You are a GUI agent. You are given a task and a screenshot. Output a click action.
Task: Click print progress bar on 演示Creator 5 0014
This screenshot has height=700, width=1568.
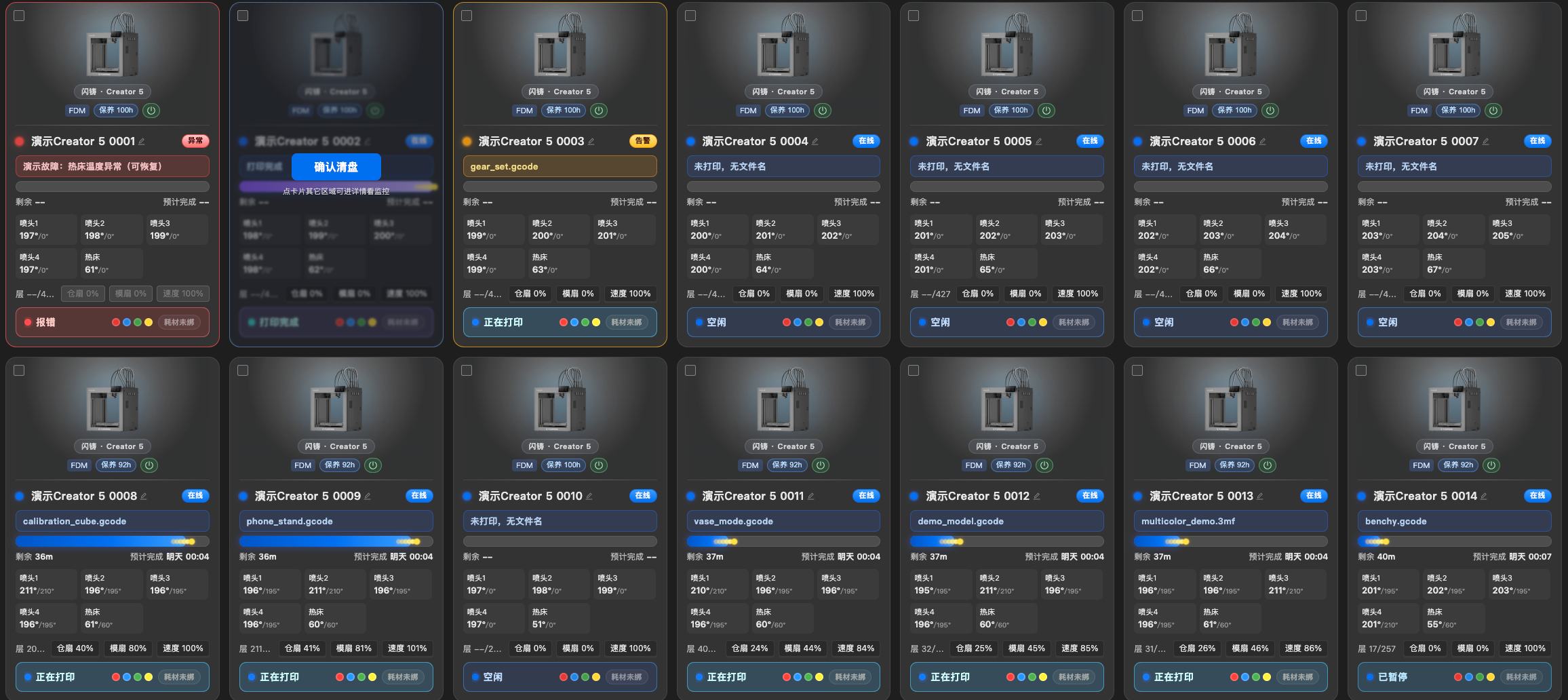(1455, 541)
